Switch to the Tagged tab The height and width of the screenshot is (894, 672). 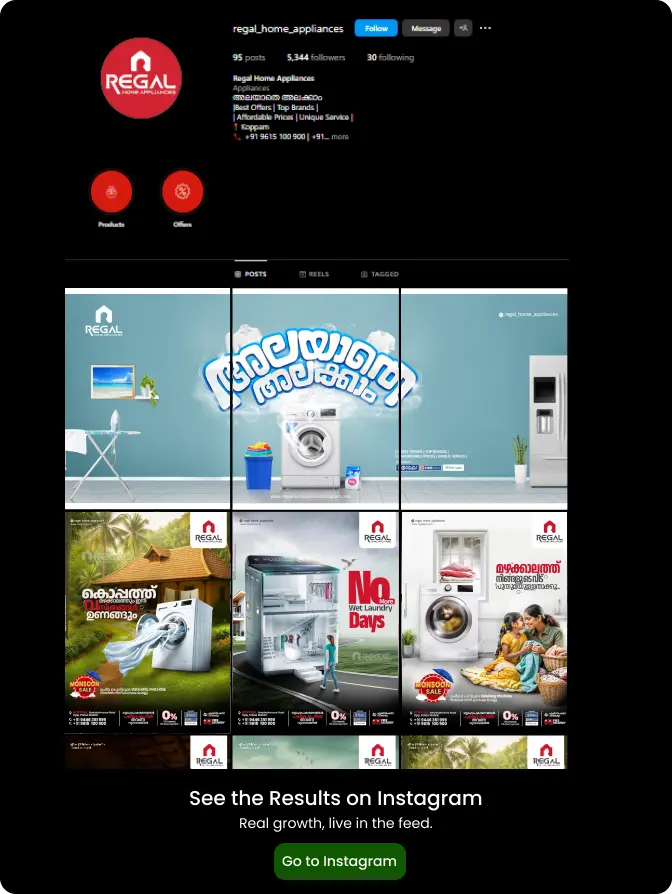coord(380,274)
